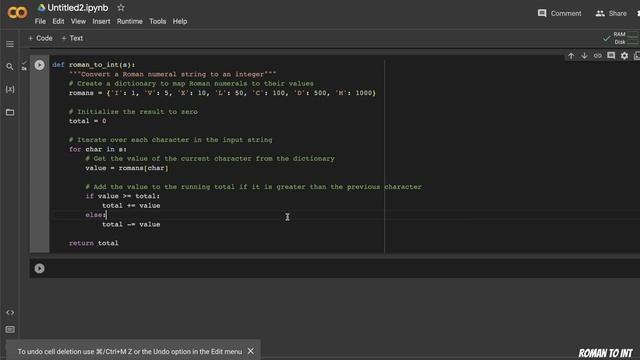Open the View menu
This screenshot has height=360, width=640.
(78, 22)
